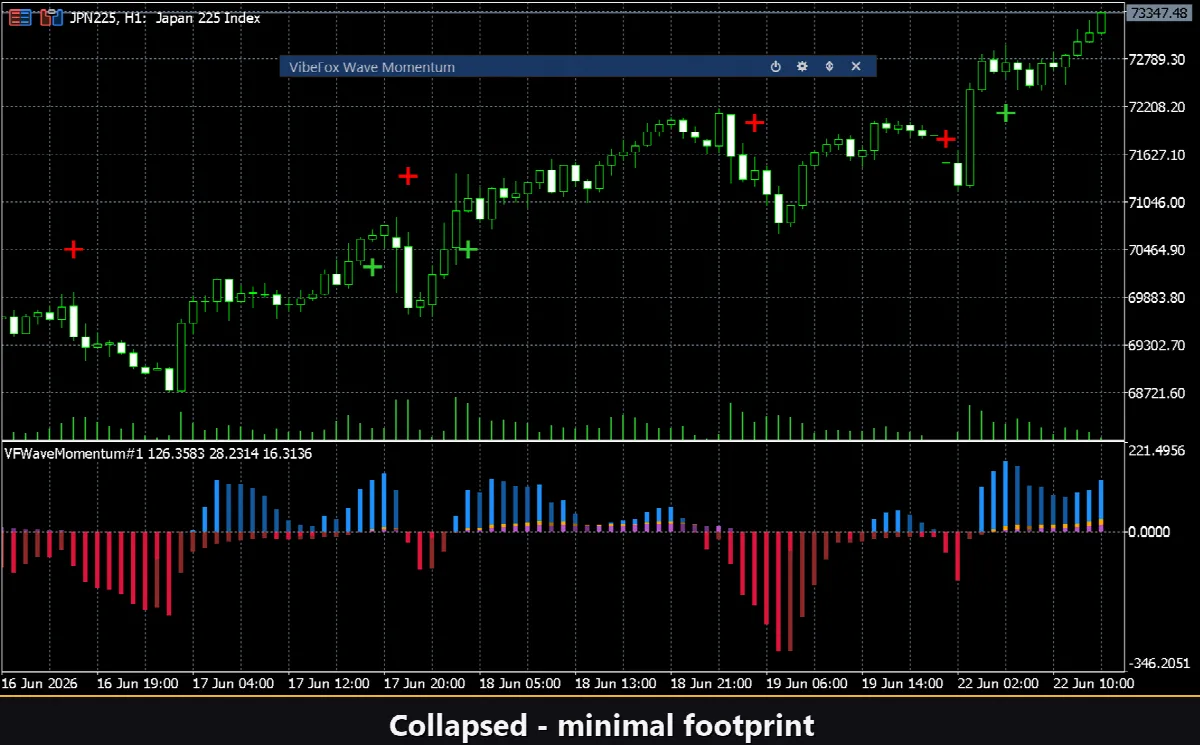Click the VFWaveMomentum#1 indicator label
The height and width of the screenshot is (745, 1200).
coord(159,454)
